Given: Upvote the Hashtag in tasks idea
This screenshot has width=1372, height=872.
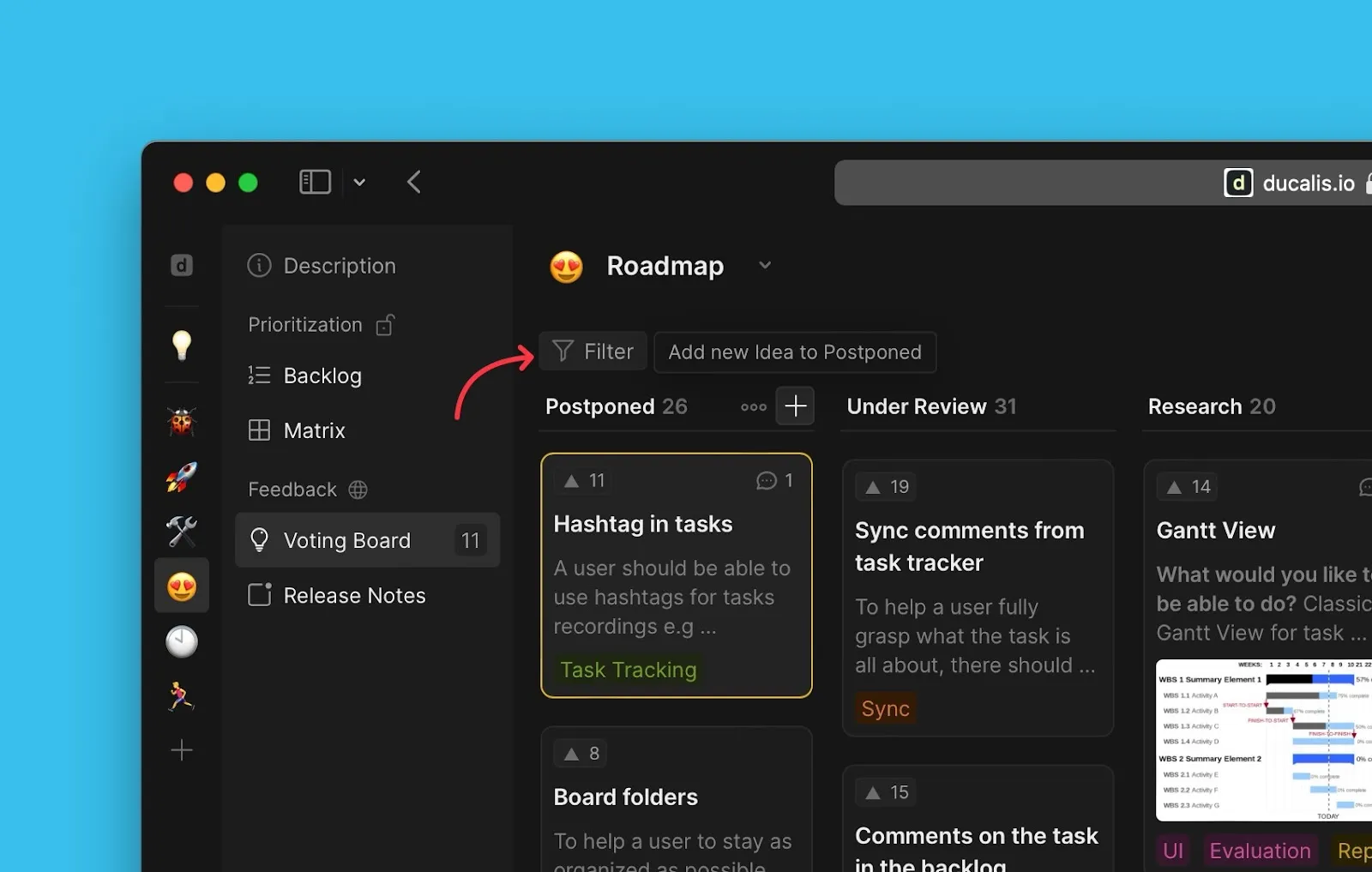Looking at the screenshot, I should click(584, 481).
